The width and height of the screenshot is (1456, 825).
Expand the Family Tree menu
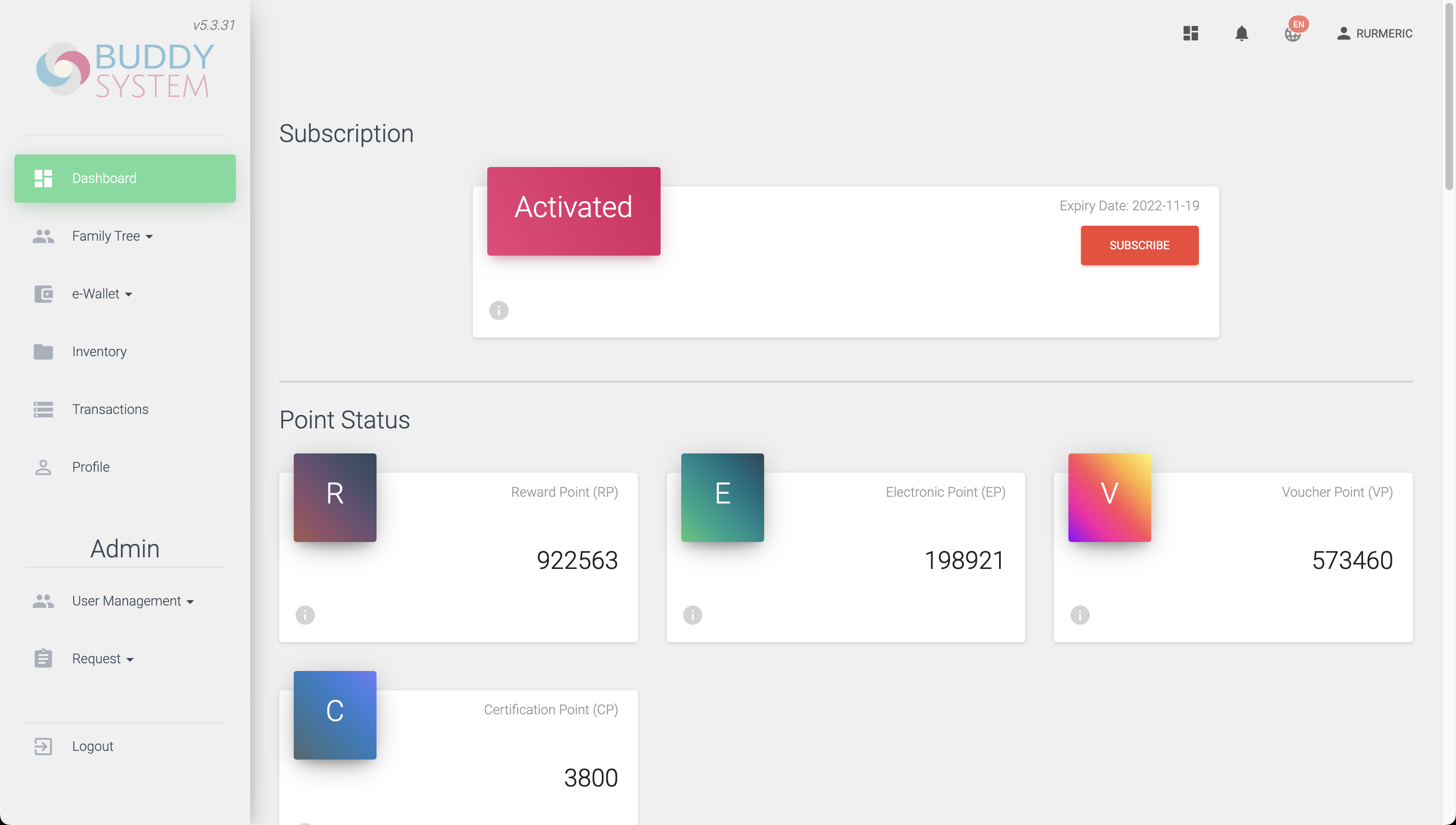coord(112,236)
